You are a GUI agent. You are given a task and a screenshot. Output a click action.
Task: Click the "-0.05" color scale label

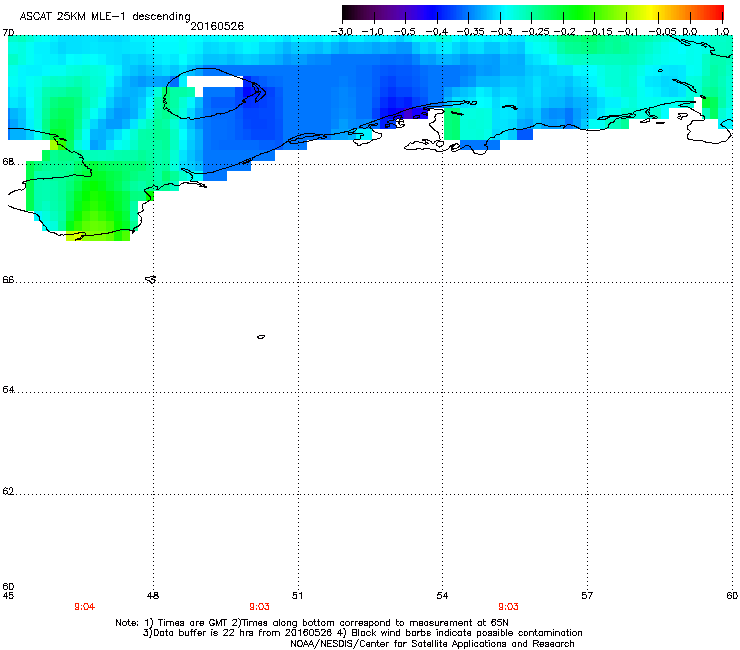point(662,32)
